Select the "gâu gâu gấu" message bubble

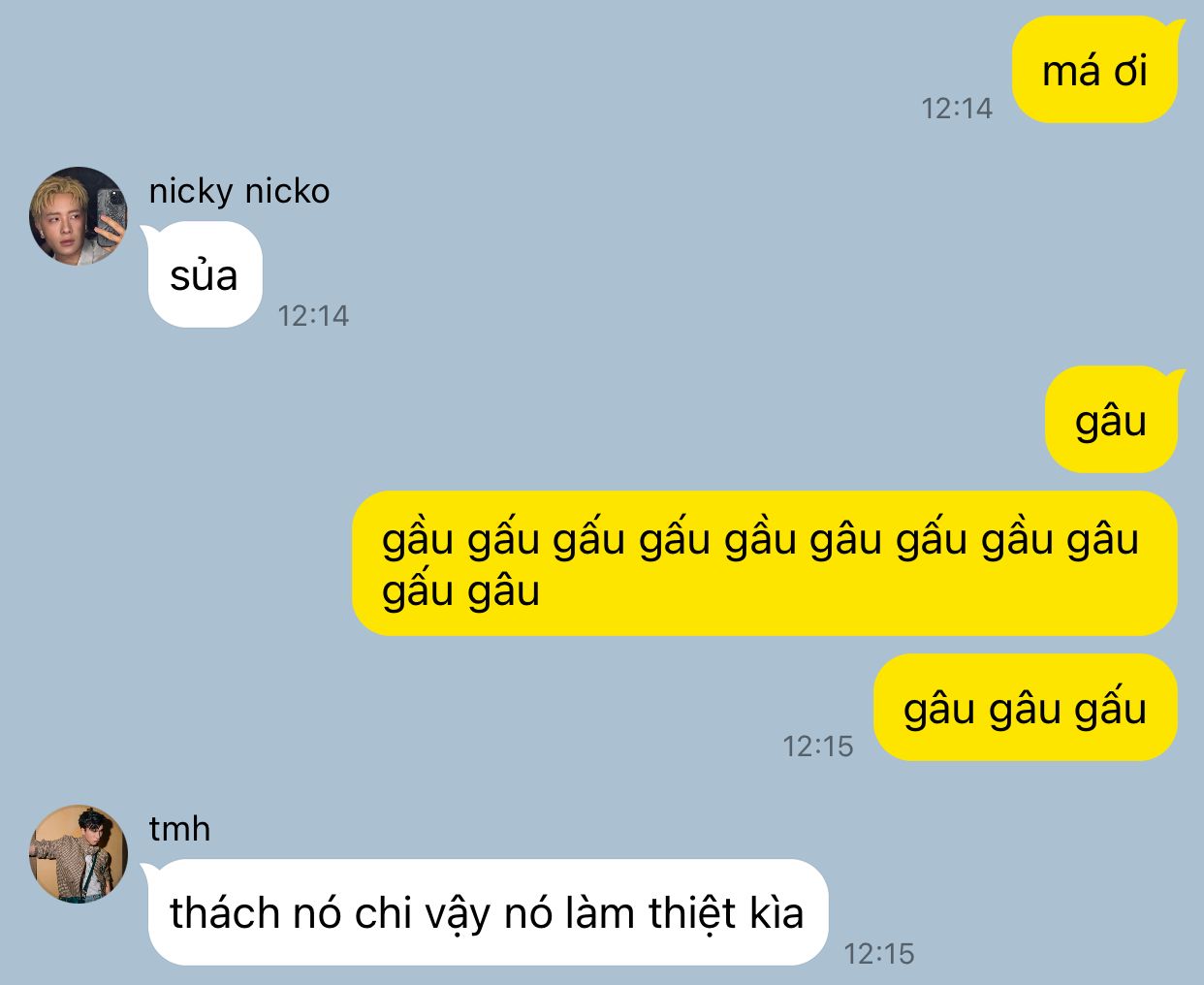[1025, 707]
